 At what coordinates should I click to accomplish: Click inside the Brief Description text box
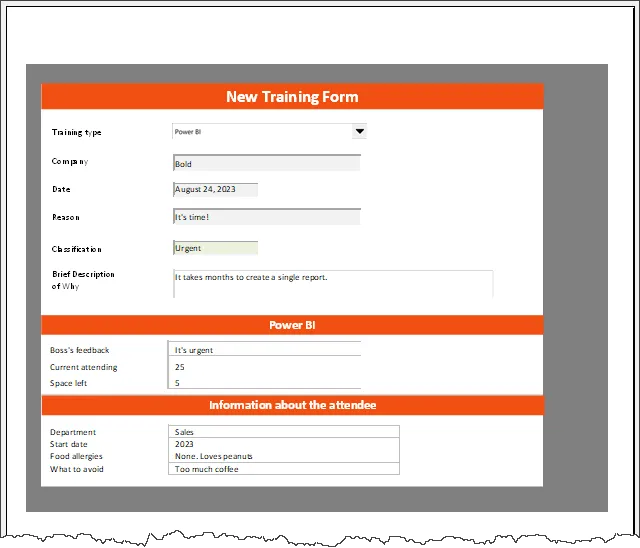point(333,284)
